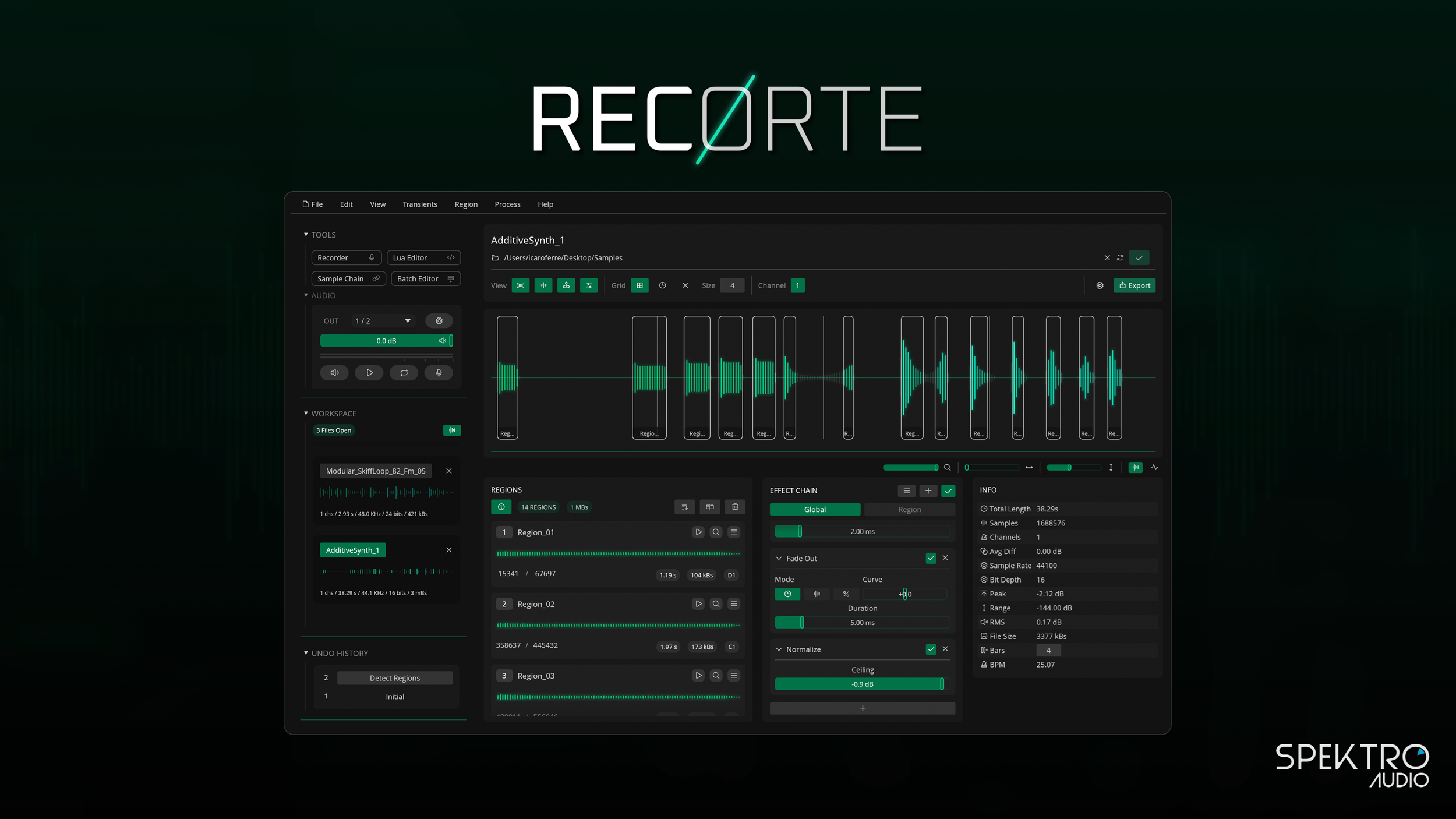Play Region_01

pyautogui.click(x=698, y=532)
